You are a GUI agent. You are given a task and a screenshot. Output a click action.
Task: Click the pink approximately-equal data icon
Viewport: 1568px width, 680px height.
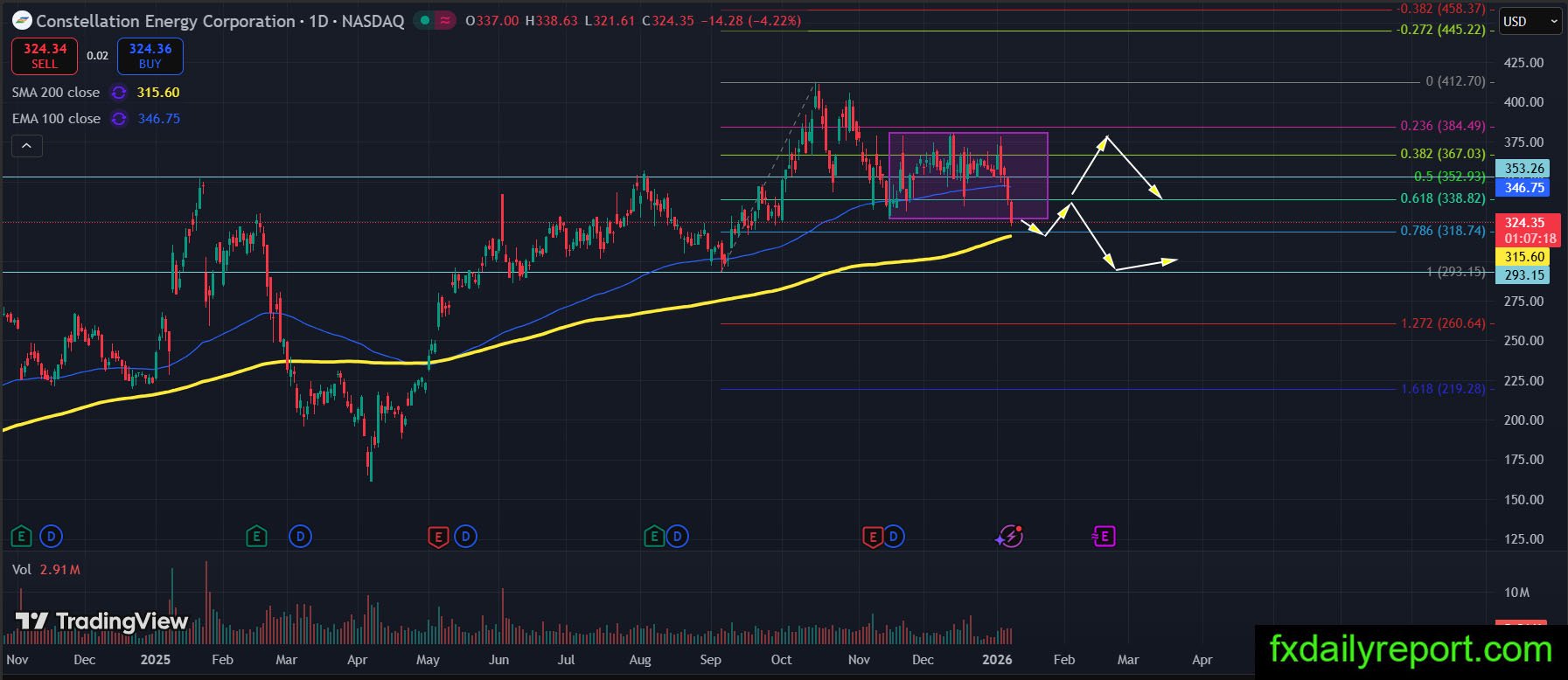tap(444, 21)
